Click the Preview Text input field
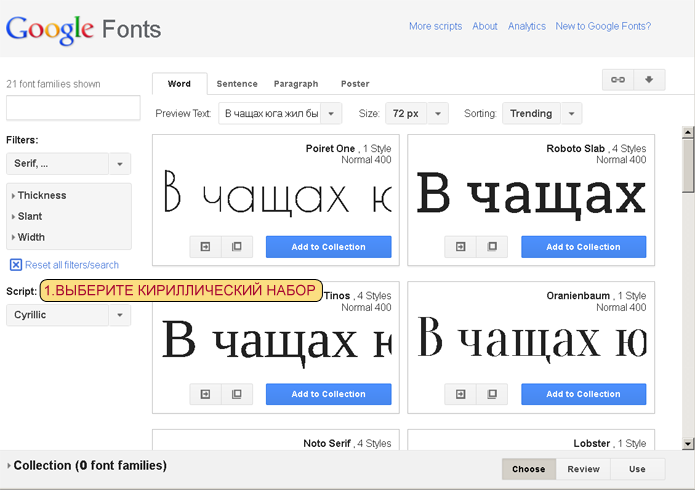 point(270,114)
